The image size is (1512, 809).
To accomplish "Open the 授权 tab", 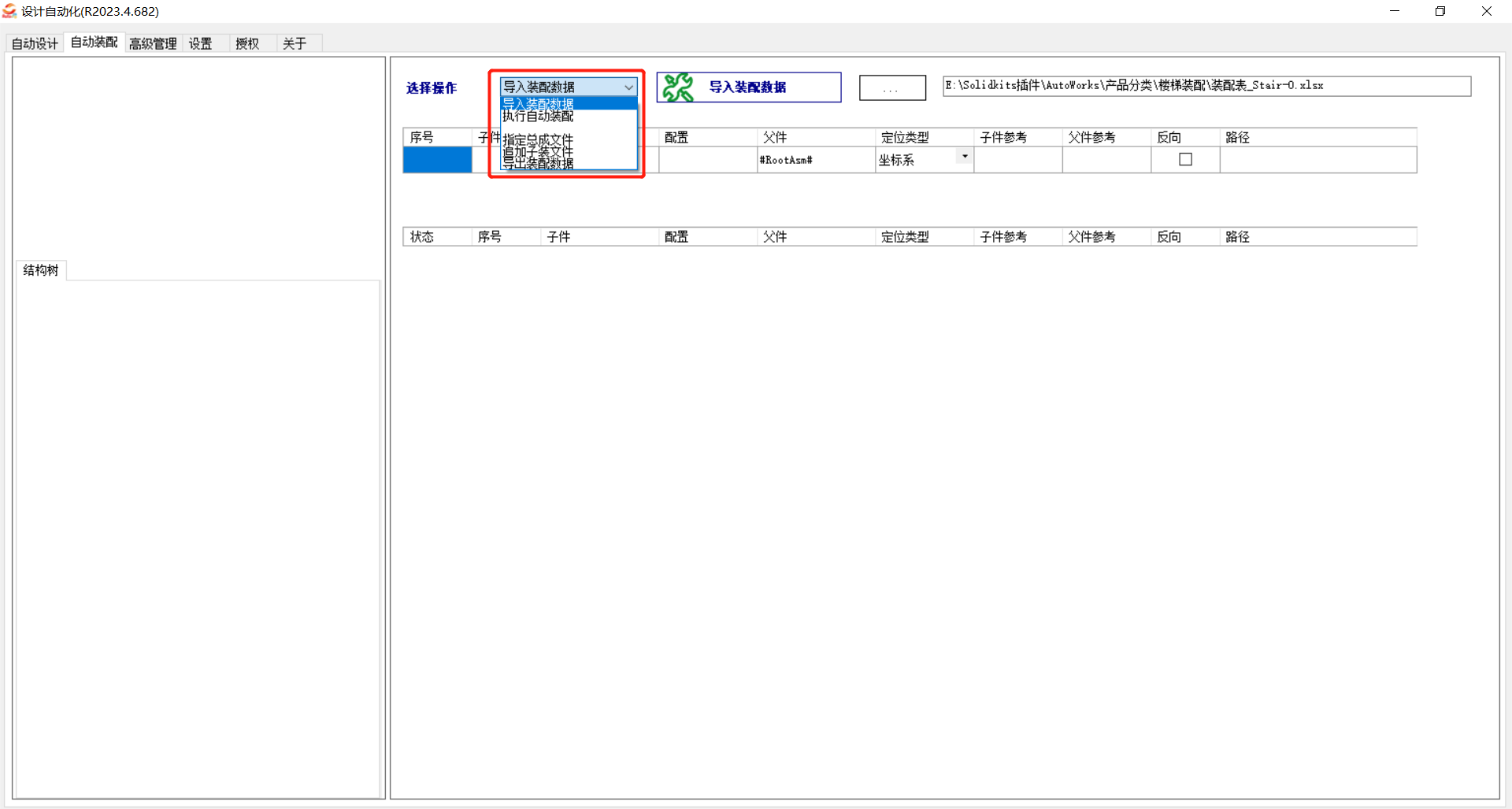I will coord(246,43).
